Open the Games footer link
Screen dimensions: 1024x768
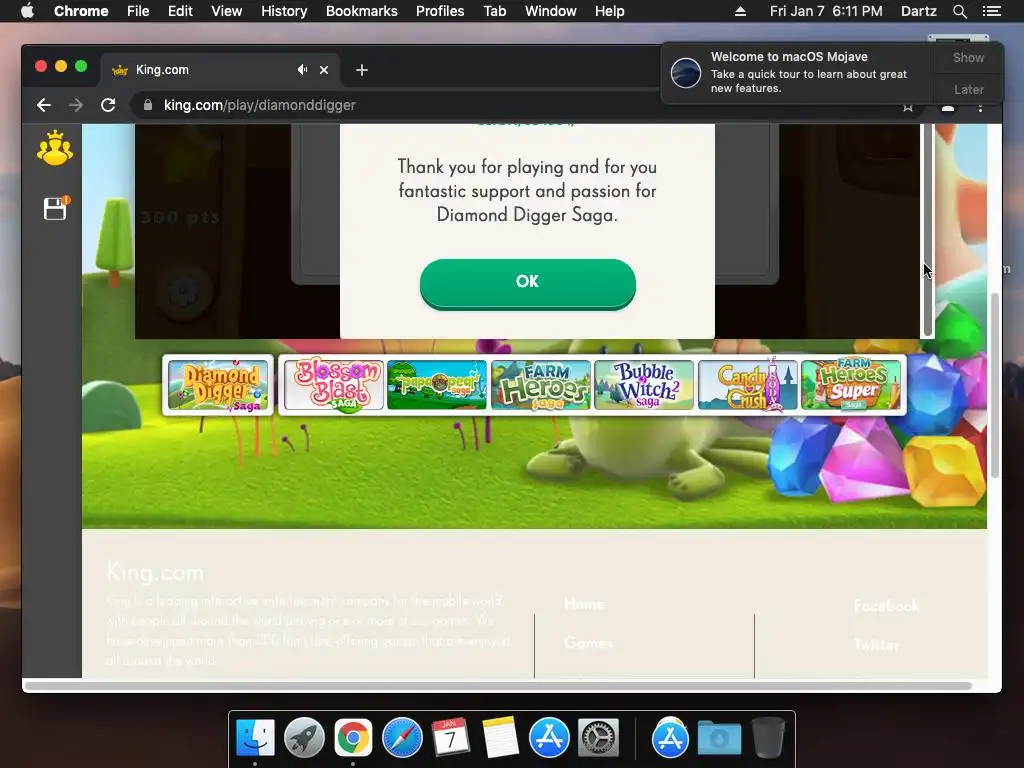589,643
